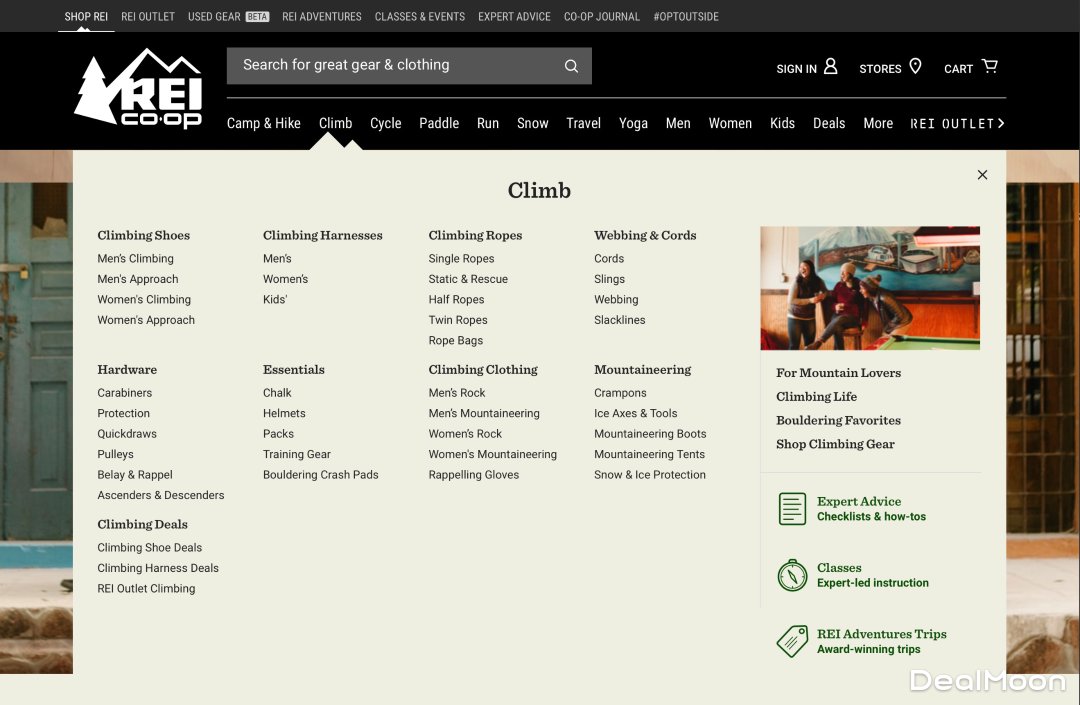The height and width of the screenshot is (705, 1080).
Task: Open the shopping cart icon
Action: click(x=989, y=67)
